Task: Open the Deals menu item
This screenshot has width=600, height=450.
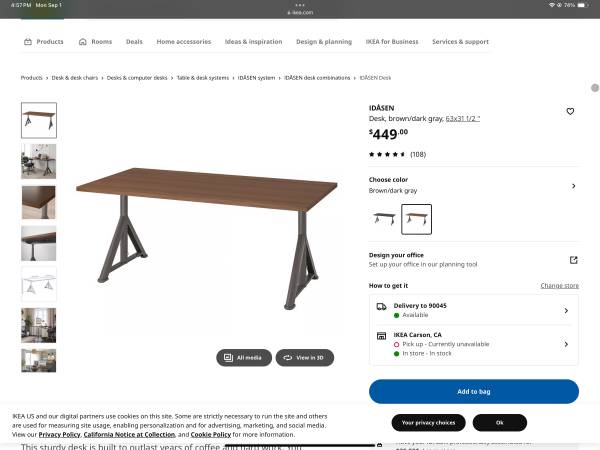Action: point(134,42)
